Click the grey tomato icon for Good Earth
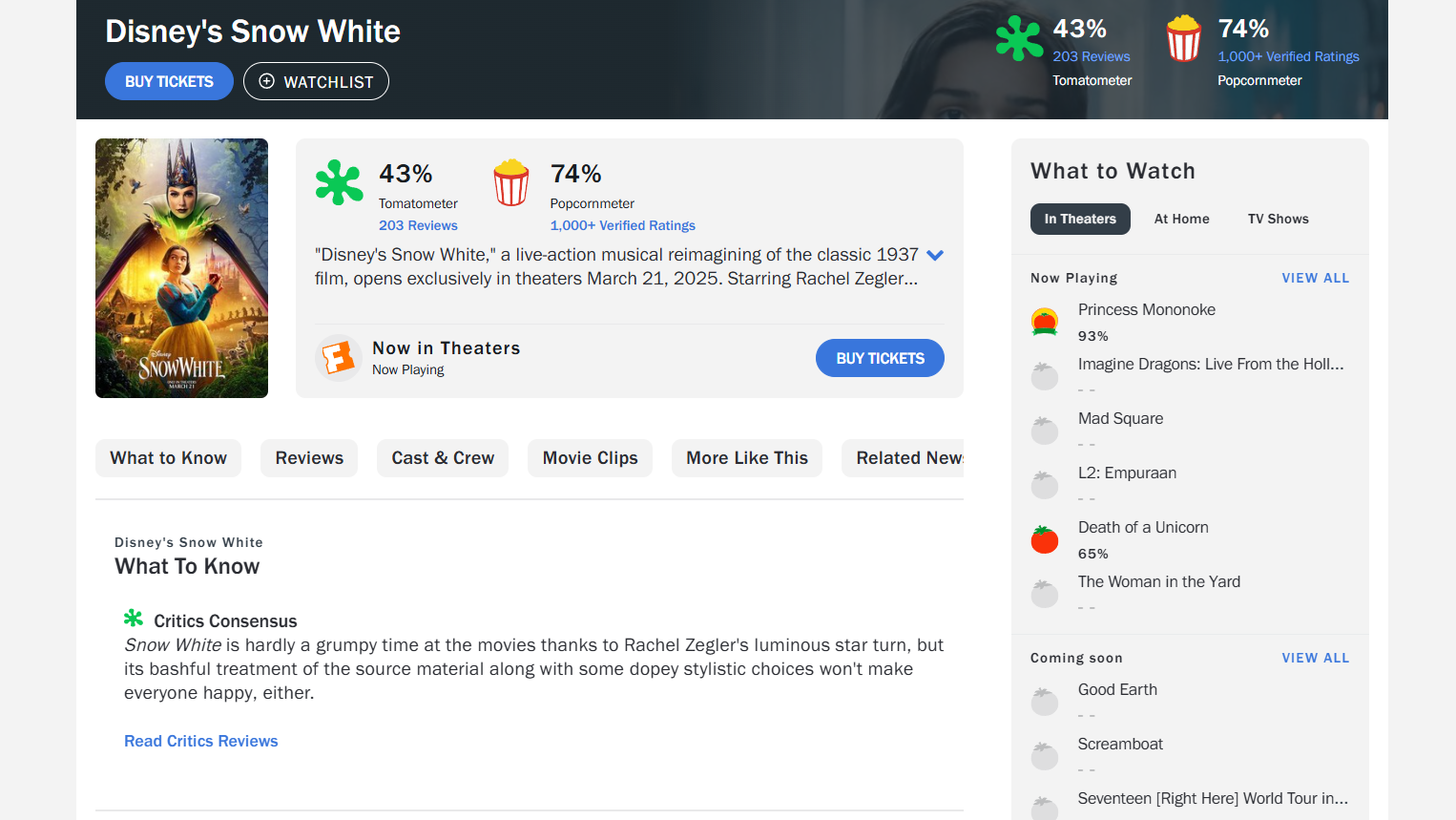The image size is (1456, 820). (1045, 702)
